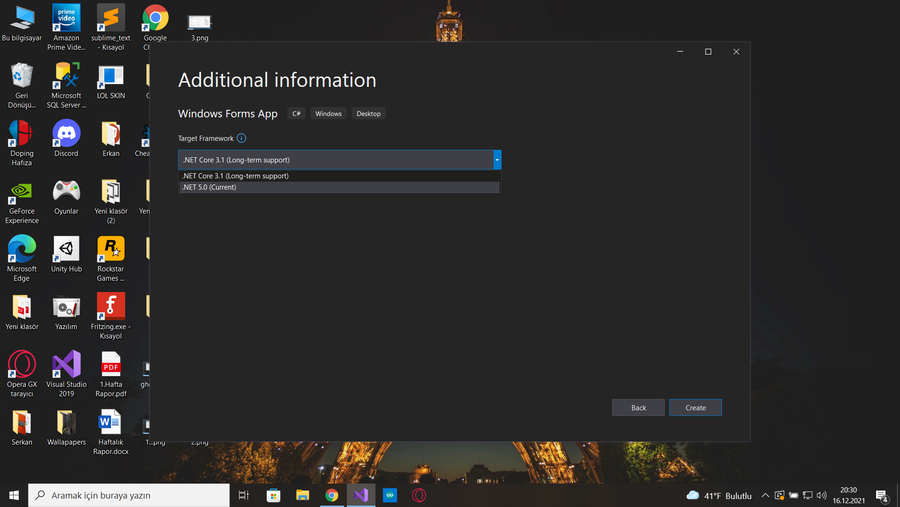Image resolution: width=900 pixels, height=507 pixels.
Task: Select .NET 5.0 (Current) option
Action: [339, 187]
